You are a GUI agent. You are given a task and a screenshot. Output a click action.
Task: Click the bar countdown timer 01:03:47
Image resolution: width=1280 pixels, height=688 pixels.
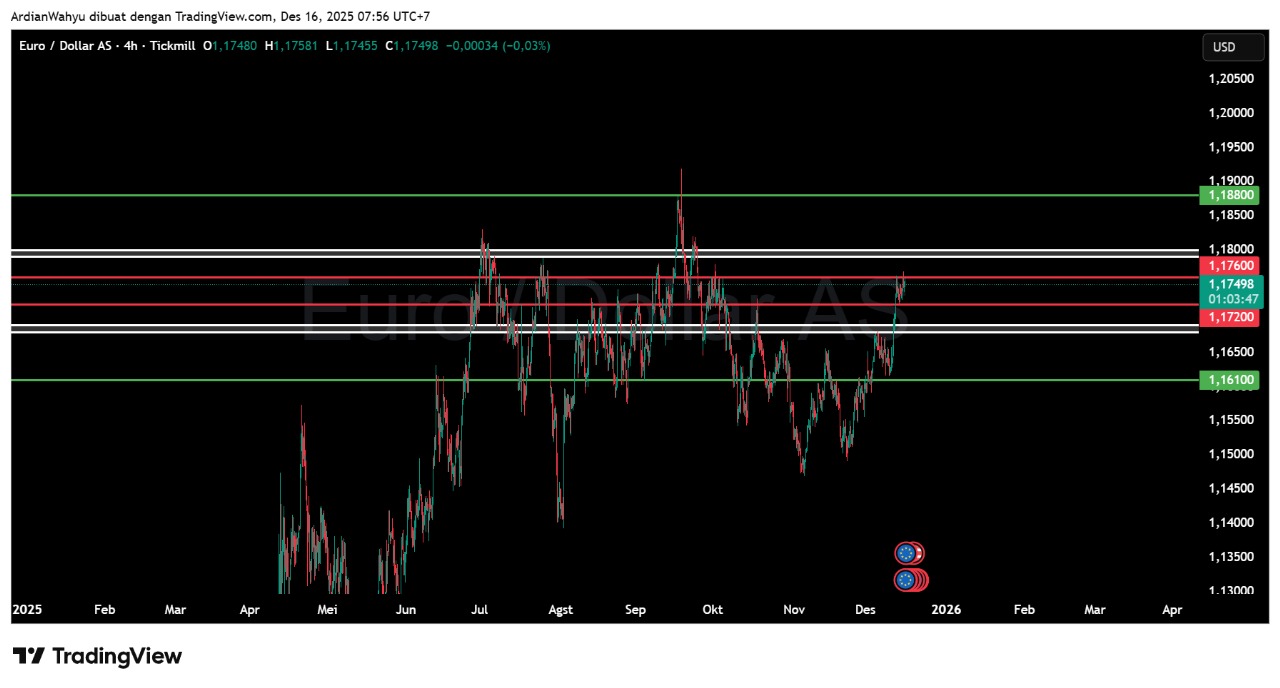click(x=1230, y=299)
